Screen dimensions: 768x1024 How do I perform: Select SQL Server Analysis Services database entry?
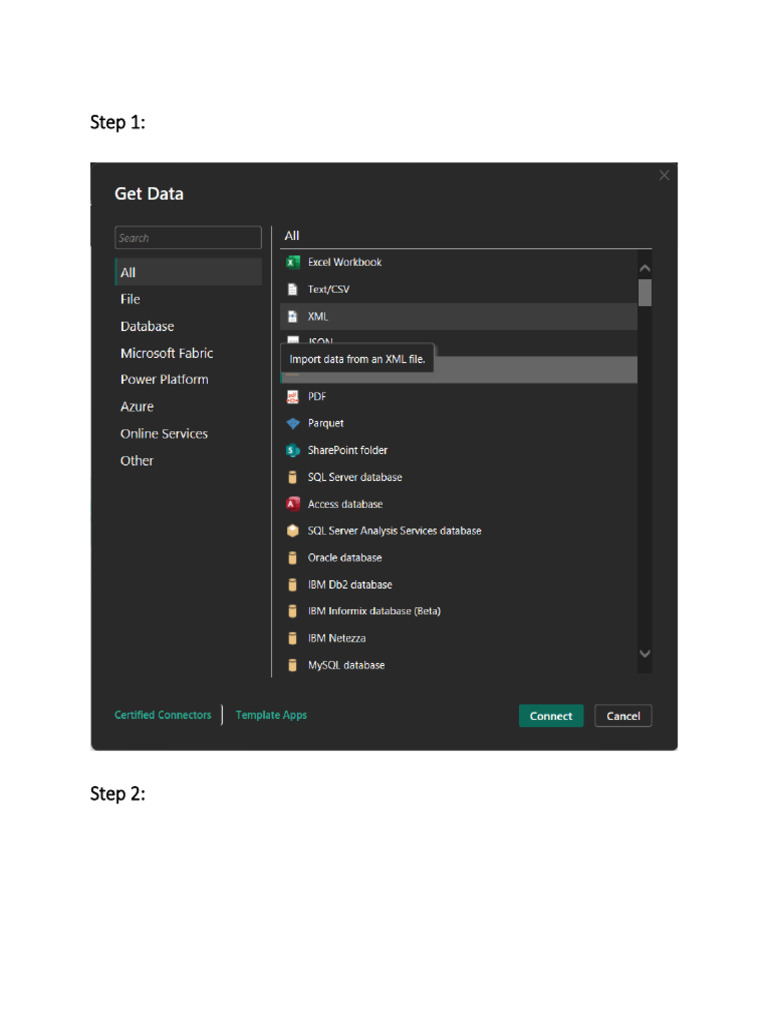click(459, 531)
